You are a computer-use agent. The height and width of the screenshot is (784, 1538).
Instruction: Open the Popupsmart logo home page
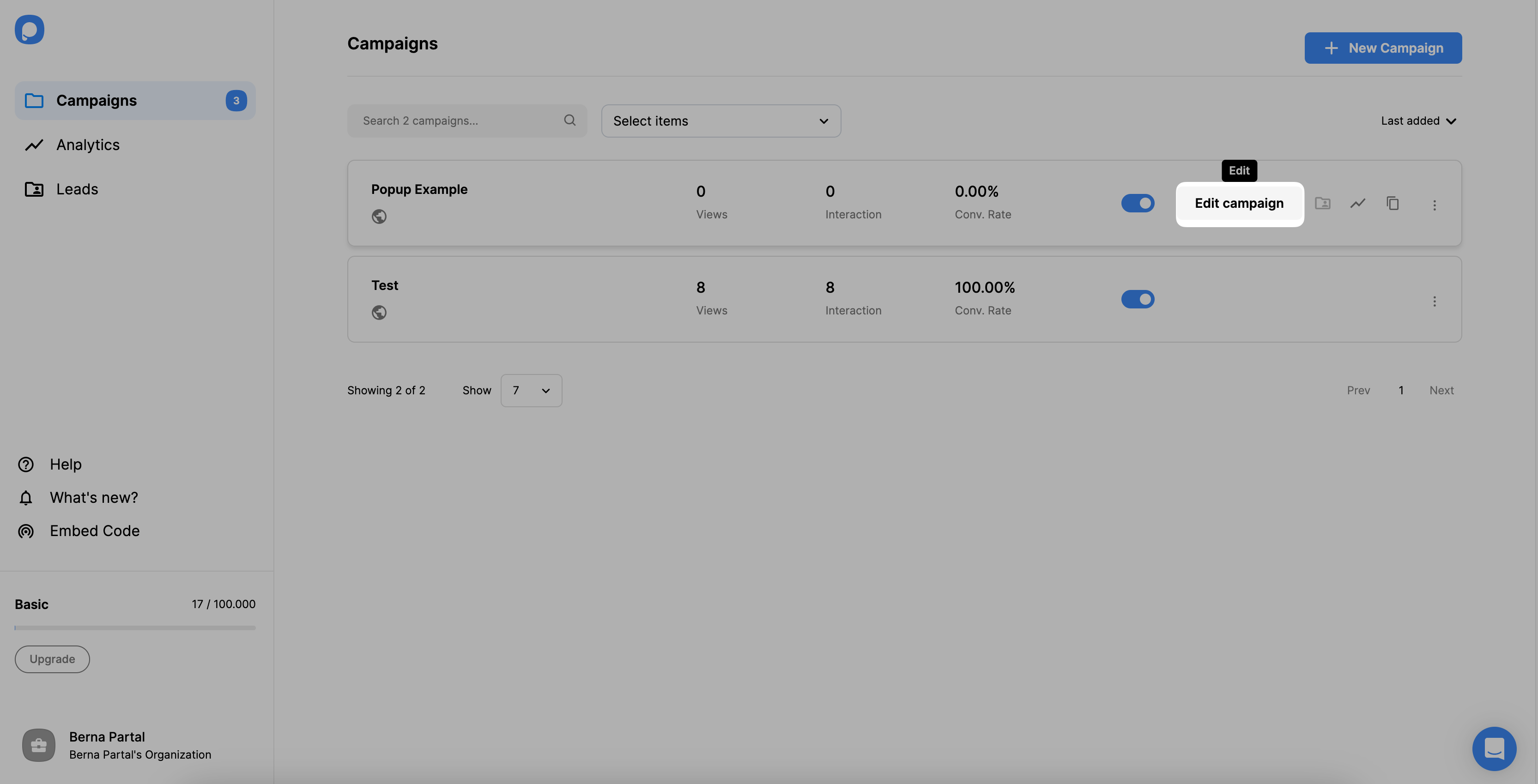29,29
